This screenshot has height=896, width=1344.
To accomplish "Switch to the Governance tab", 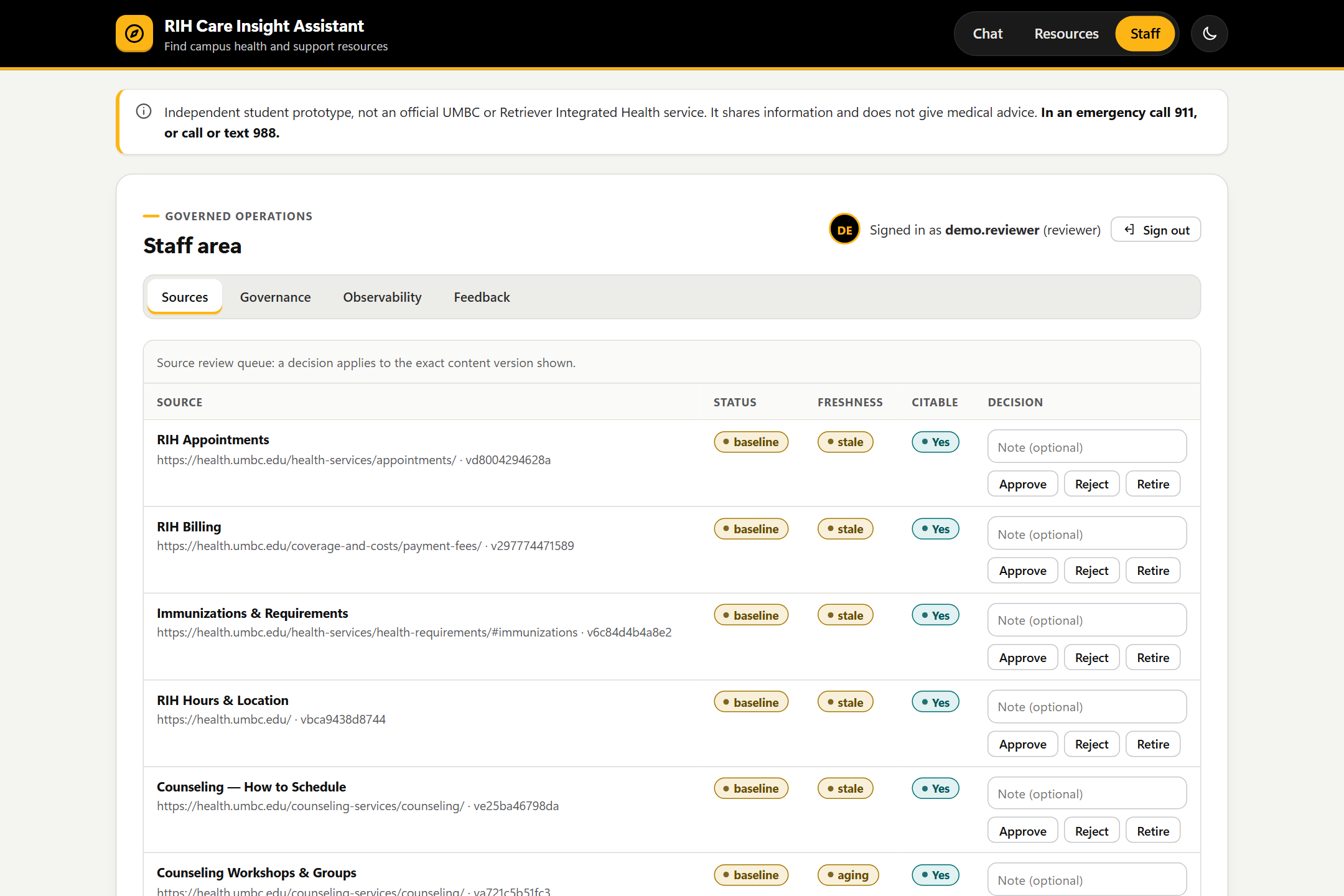I will pos(276,297).
